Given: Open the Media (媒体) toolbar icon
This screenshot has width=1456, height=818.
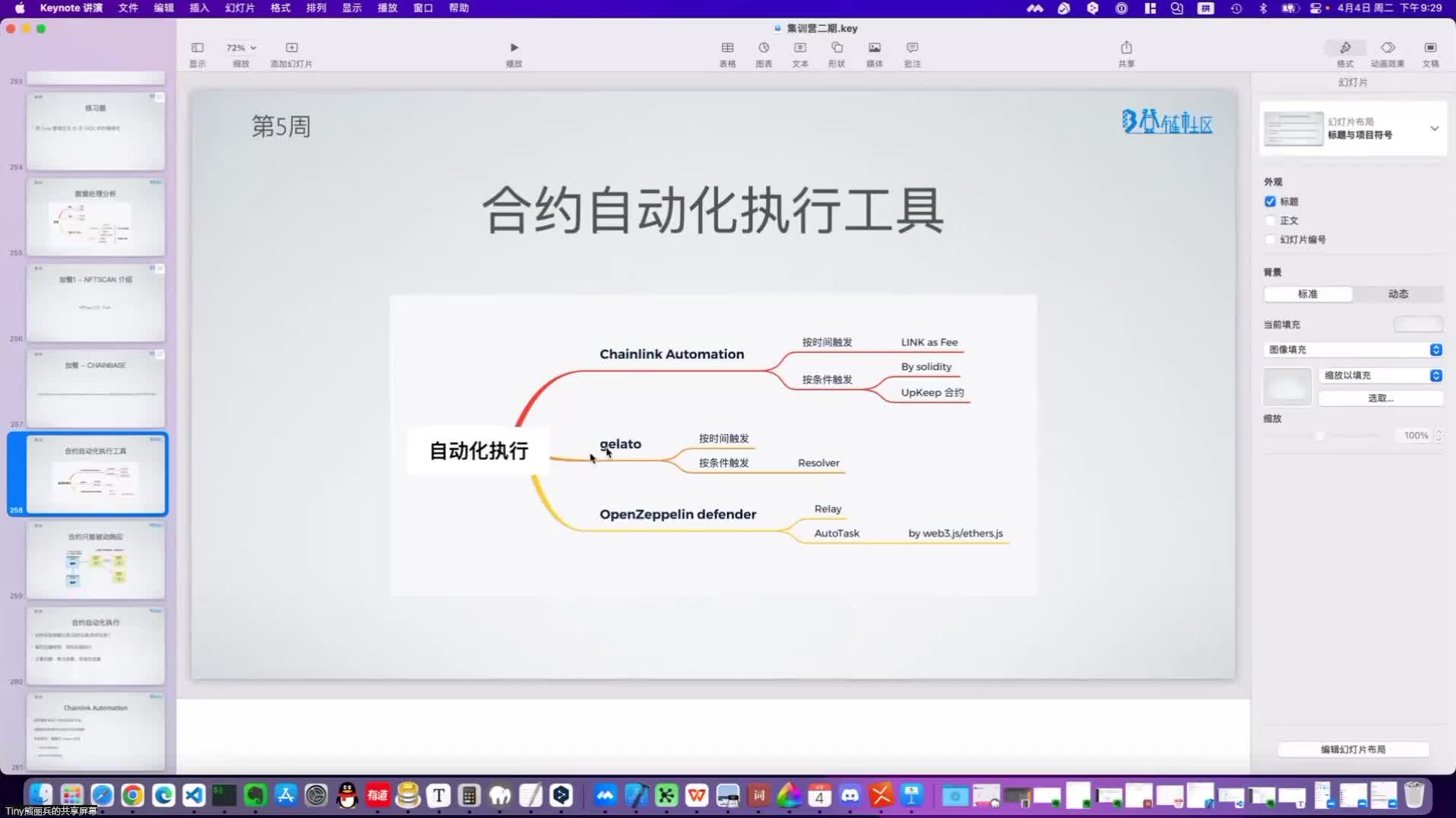Looking at the screenshot, I should pos(875,48).
